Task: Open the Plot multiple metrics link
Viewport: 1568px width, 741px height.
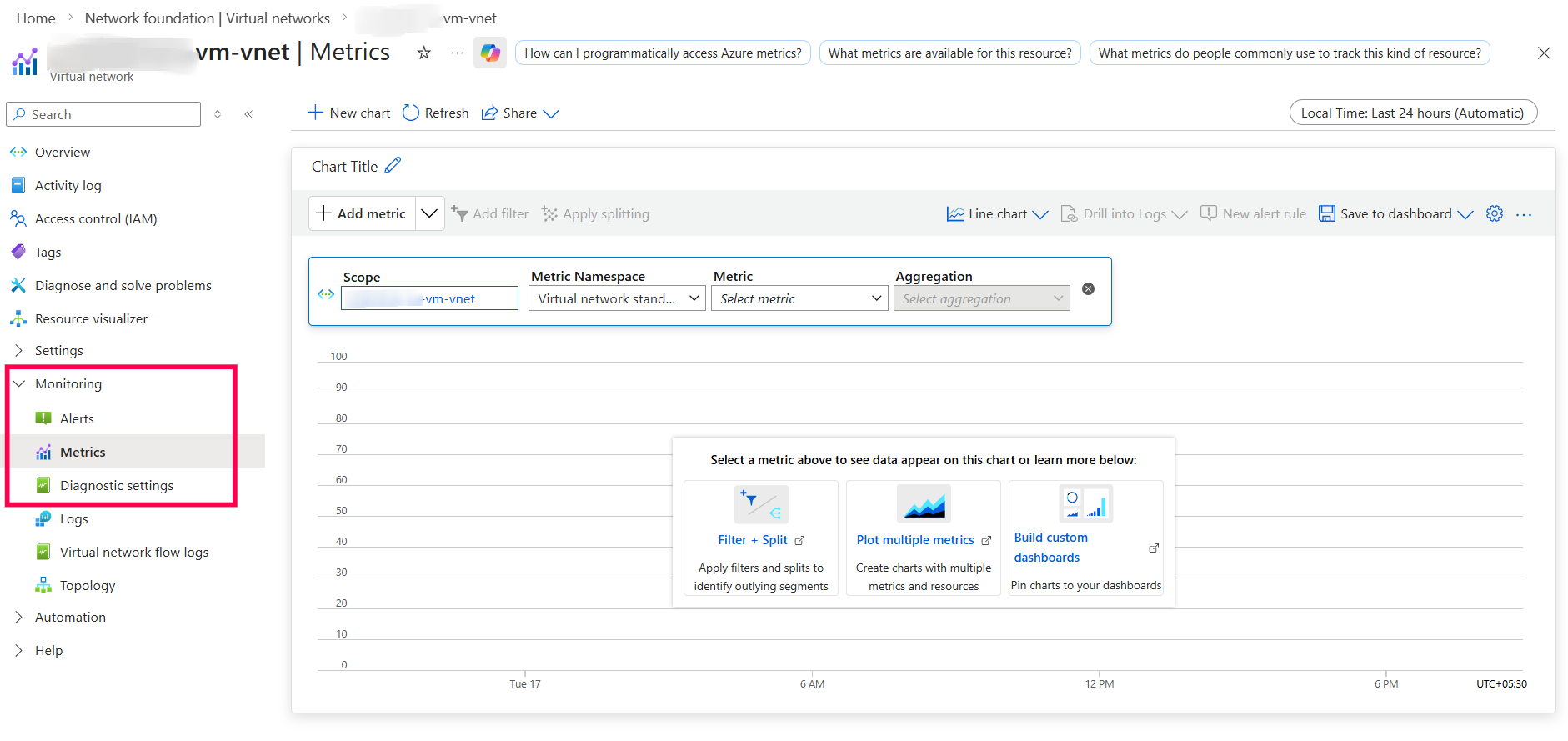Action: (x=915, y=540)
